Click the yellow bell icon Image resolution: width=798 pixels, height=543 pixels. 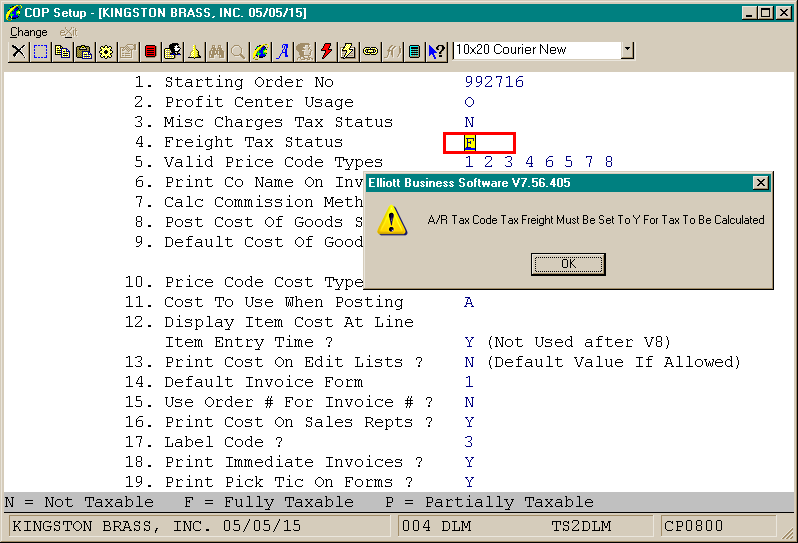point(194,51)
